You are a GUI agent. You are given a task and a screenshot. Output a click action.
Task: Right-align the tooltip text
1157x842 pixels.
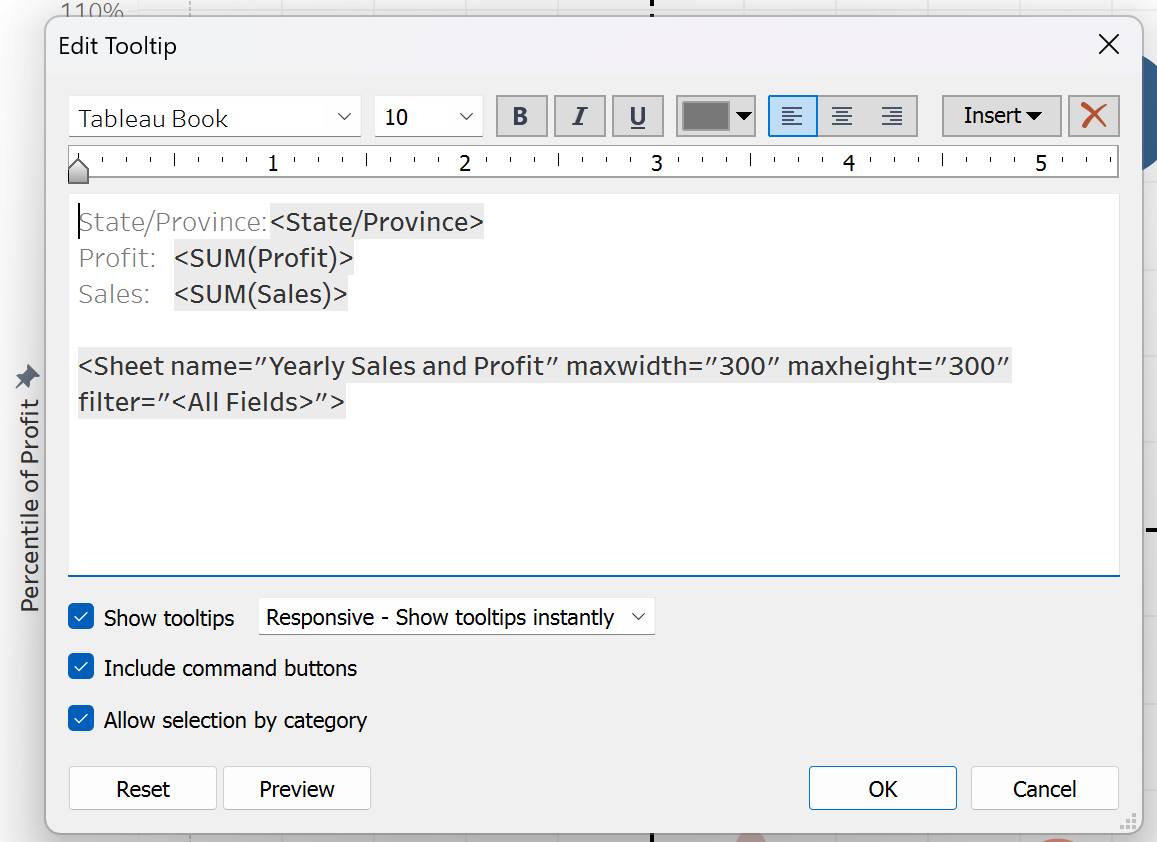(x=892, y=116)
